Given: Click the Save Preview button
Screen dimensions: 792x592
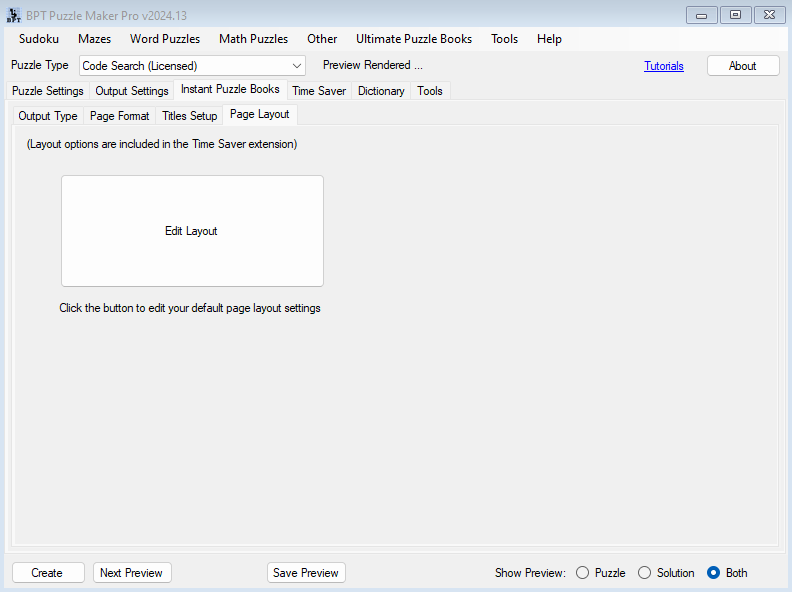Looking at the screenshot, I should pyautogui.click(x=306, y=573).
